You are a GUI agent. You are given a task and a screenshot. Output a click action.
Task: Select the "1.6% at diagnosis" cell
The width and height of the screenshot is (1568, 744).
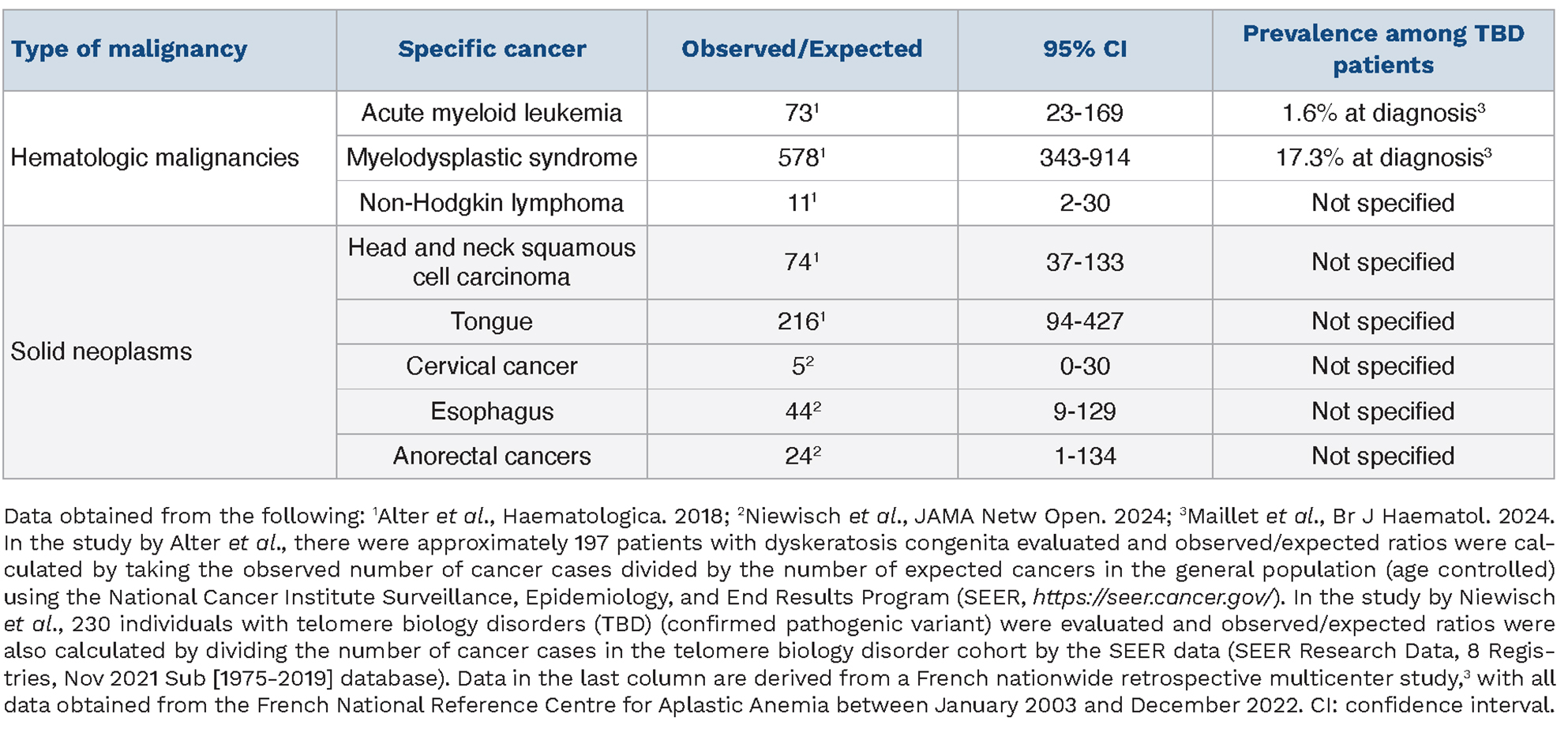click(x=1382, y=113)
